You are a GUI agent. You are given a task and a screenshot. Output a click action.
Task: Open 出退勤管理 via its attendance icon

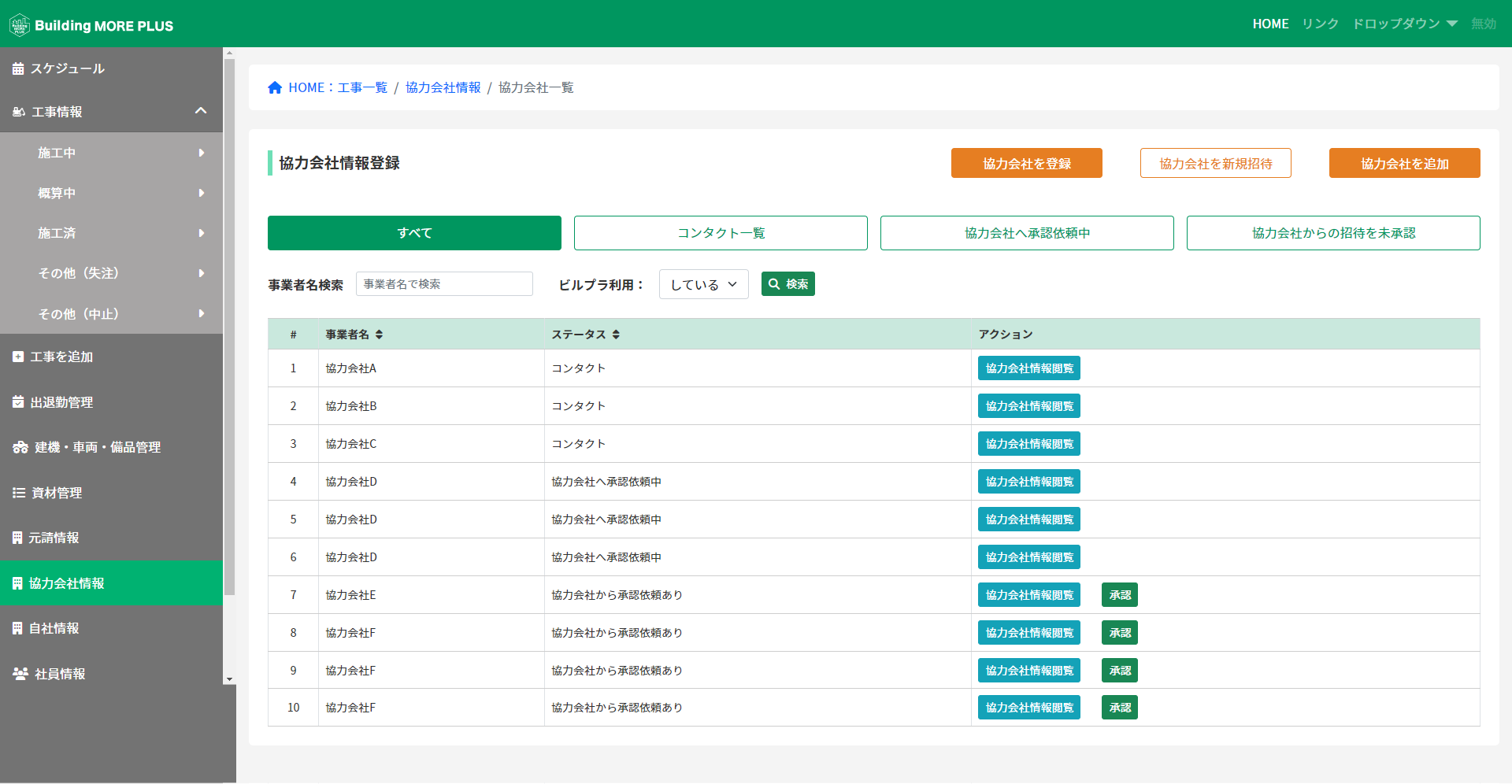[18, 402]
